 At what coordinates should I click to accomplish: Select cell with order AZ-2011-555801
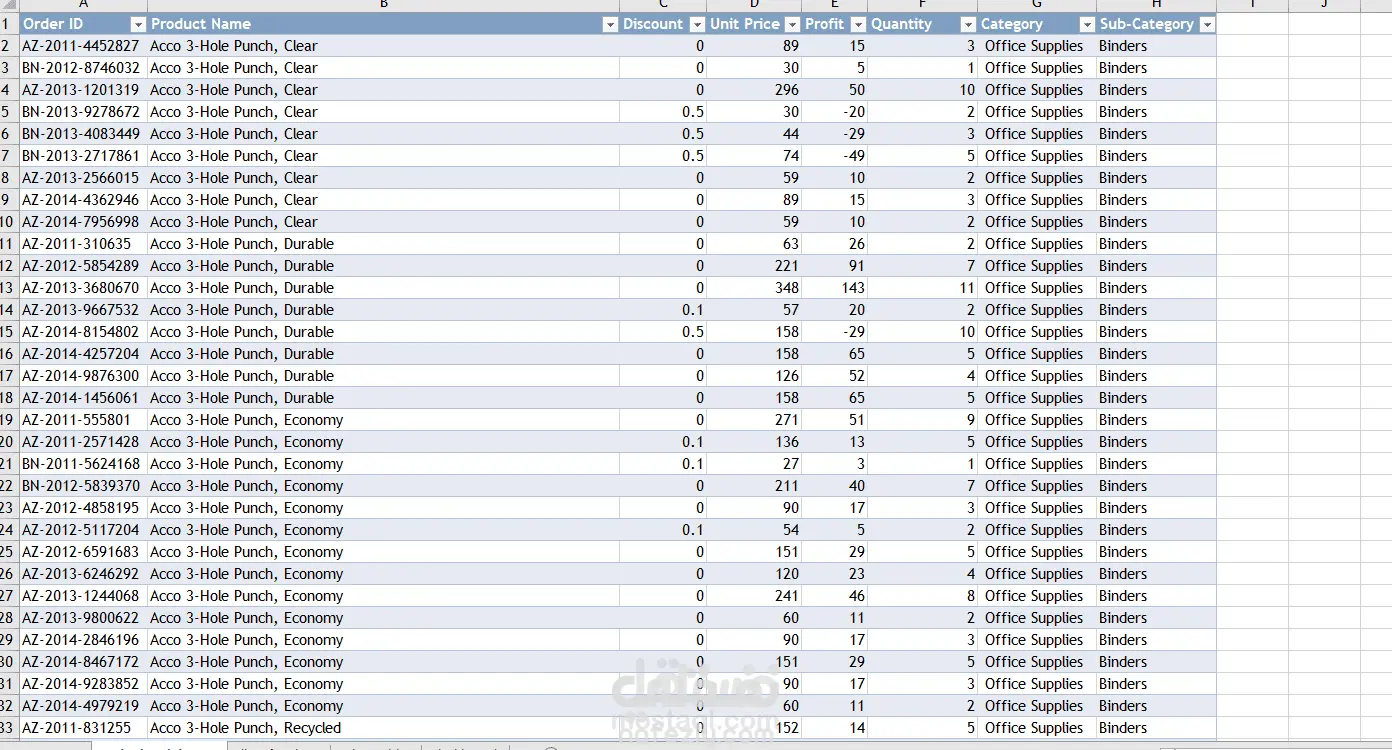point(83,420)
